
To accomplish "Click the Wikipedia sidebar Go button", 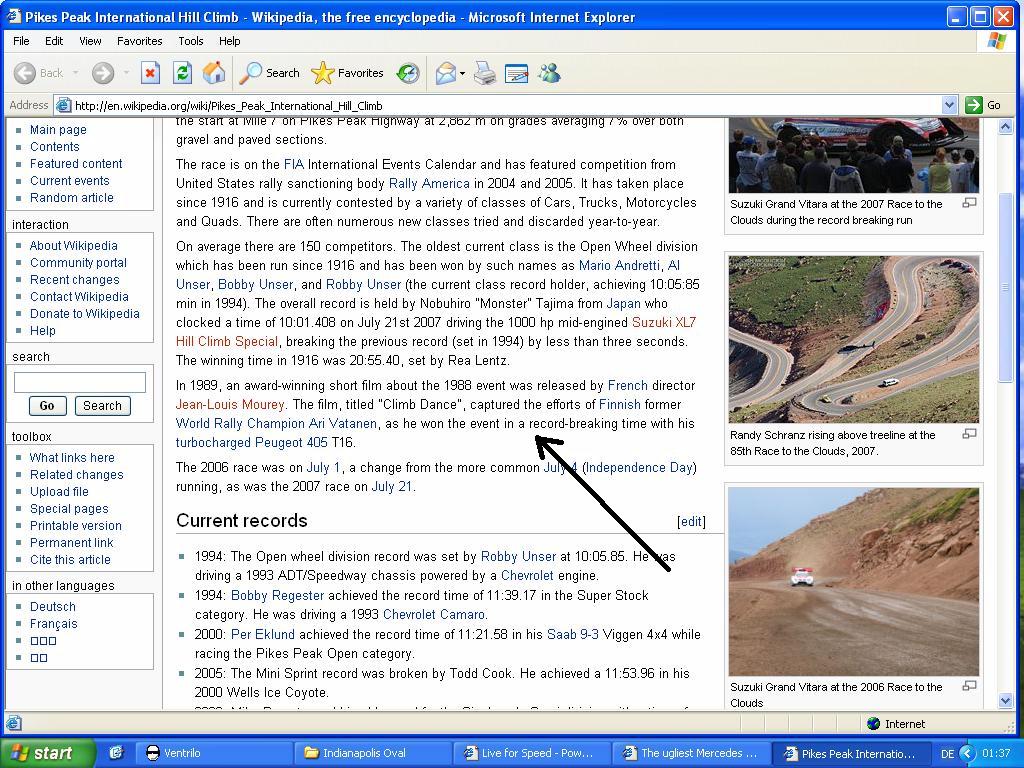I will coord(47,406).
